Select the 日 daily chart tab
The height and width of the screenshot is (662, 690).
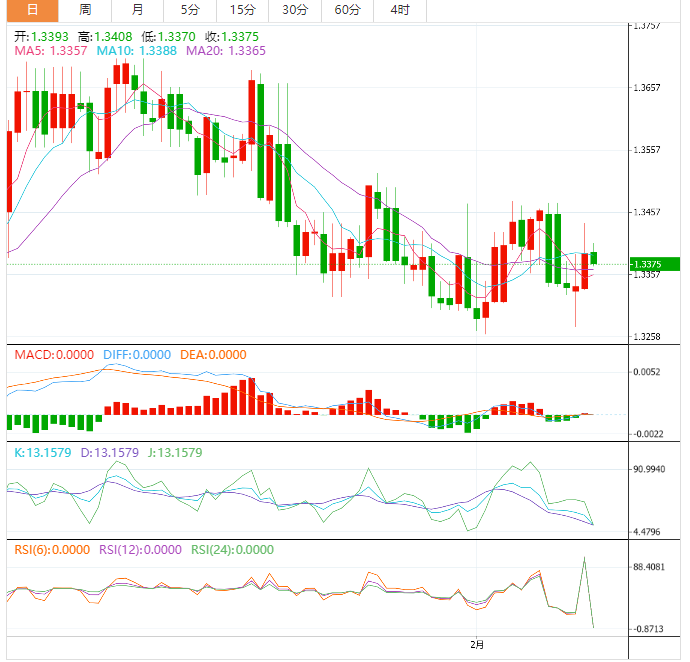pos(33,10)
